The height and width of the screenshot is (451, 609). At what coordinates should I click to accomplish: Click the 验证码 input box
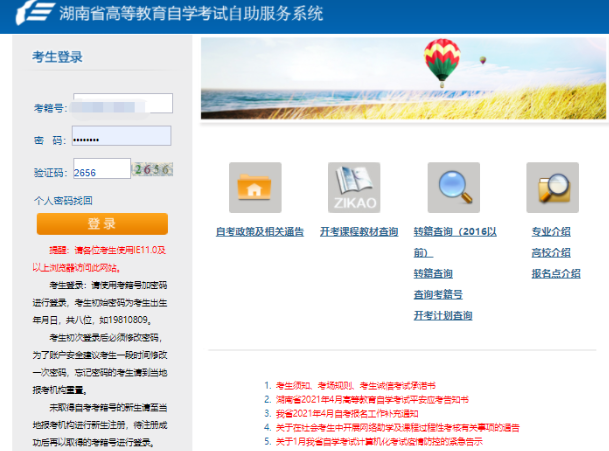tap(102, 169)
